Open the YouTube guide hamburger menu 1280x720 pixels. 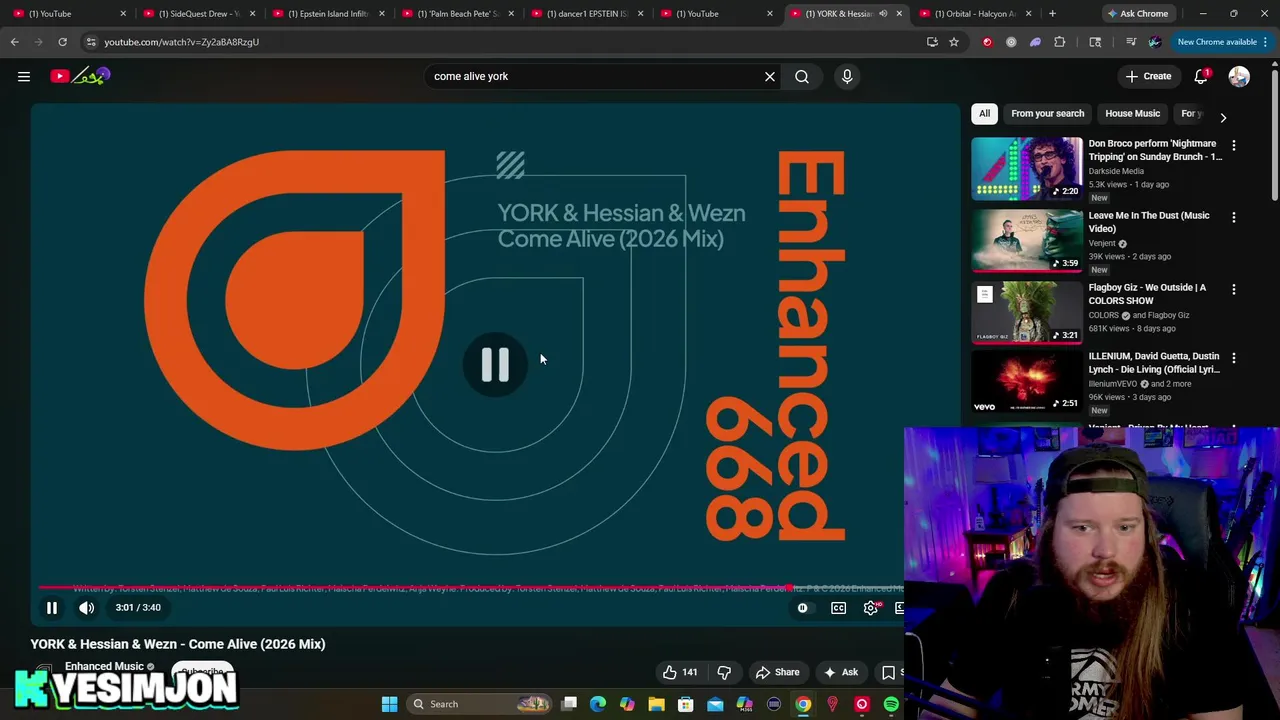tap(24, 76)
